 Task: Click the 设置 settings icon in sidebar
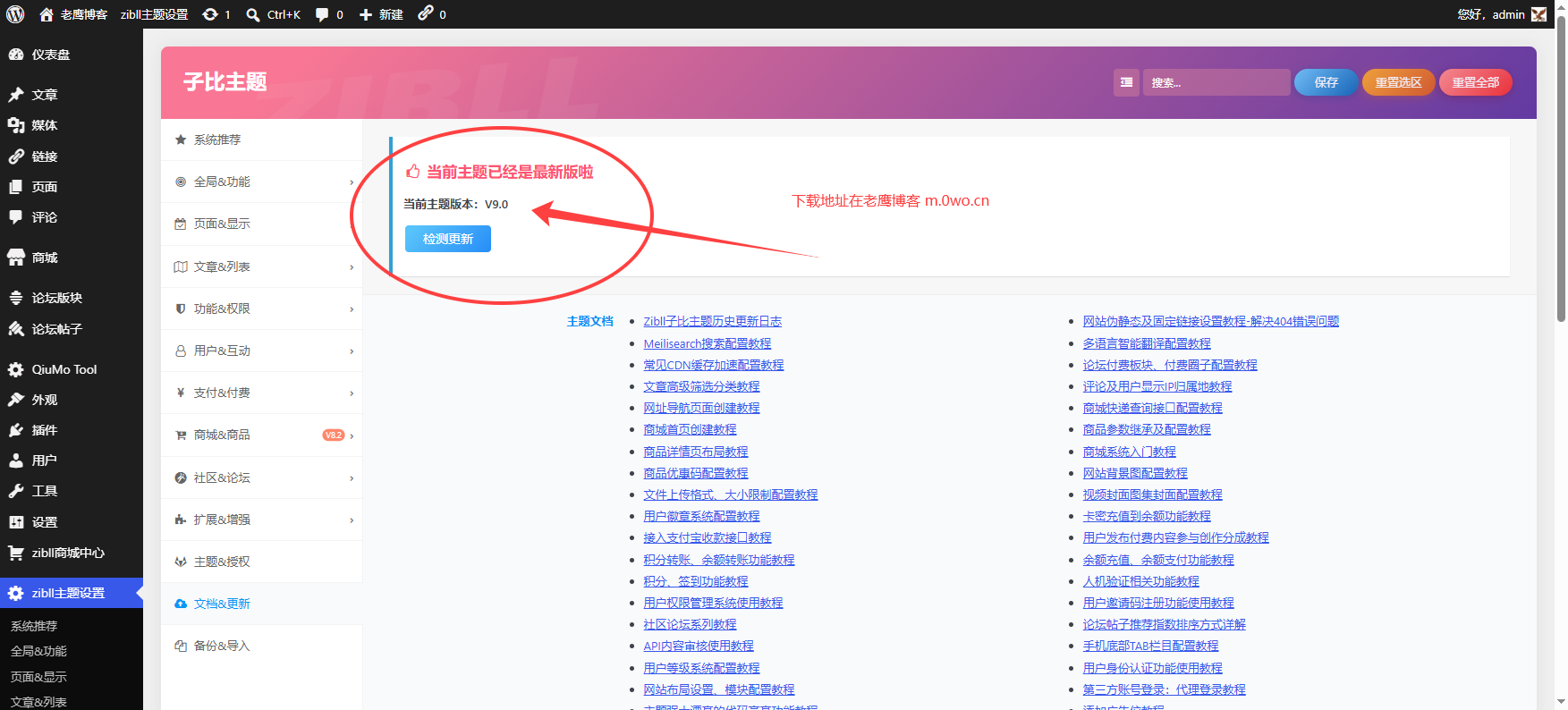pyautogui.click(x=16, y=522)
